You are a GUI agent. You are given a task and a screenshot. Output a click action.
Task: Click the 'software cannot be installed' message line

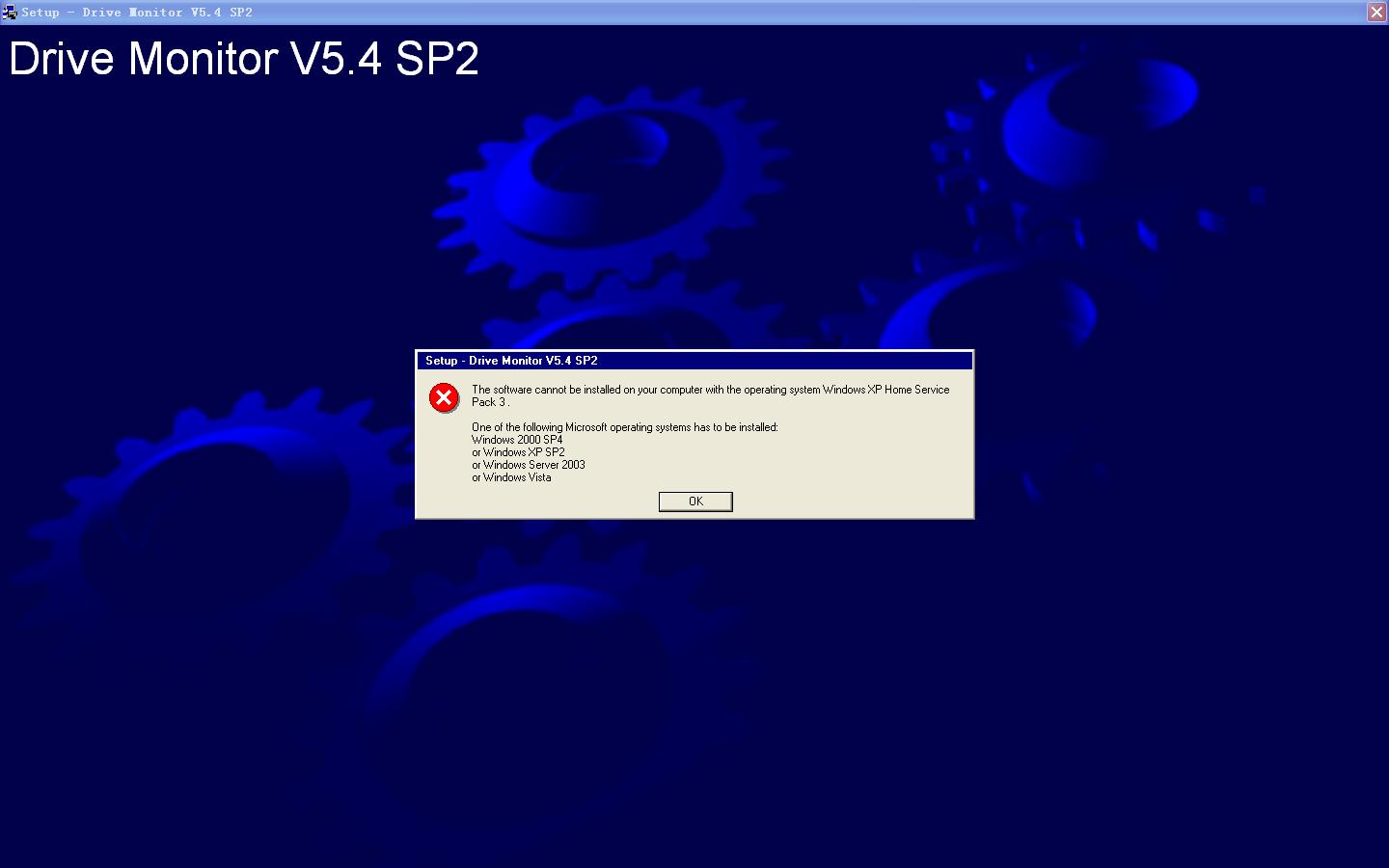pos(710,390)
